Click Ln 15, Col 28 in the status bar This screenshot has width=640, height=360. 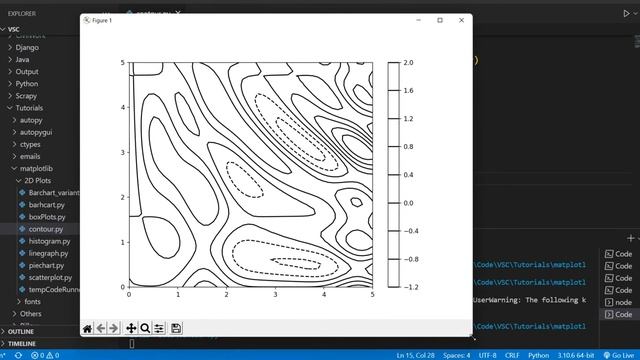(416, 355)
